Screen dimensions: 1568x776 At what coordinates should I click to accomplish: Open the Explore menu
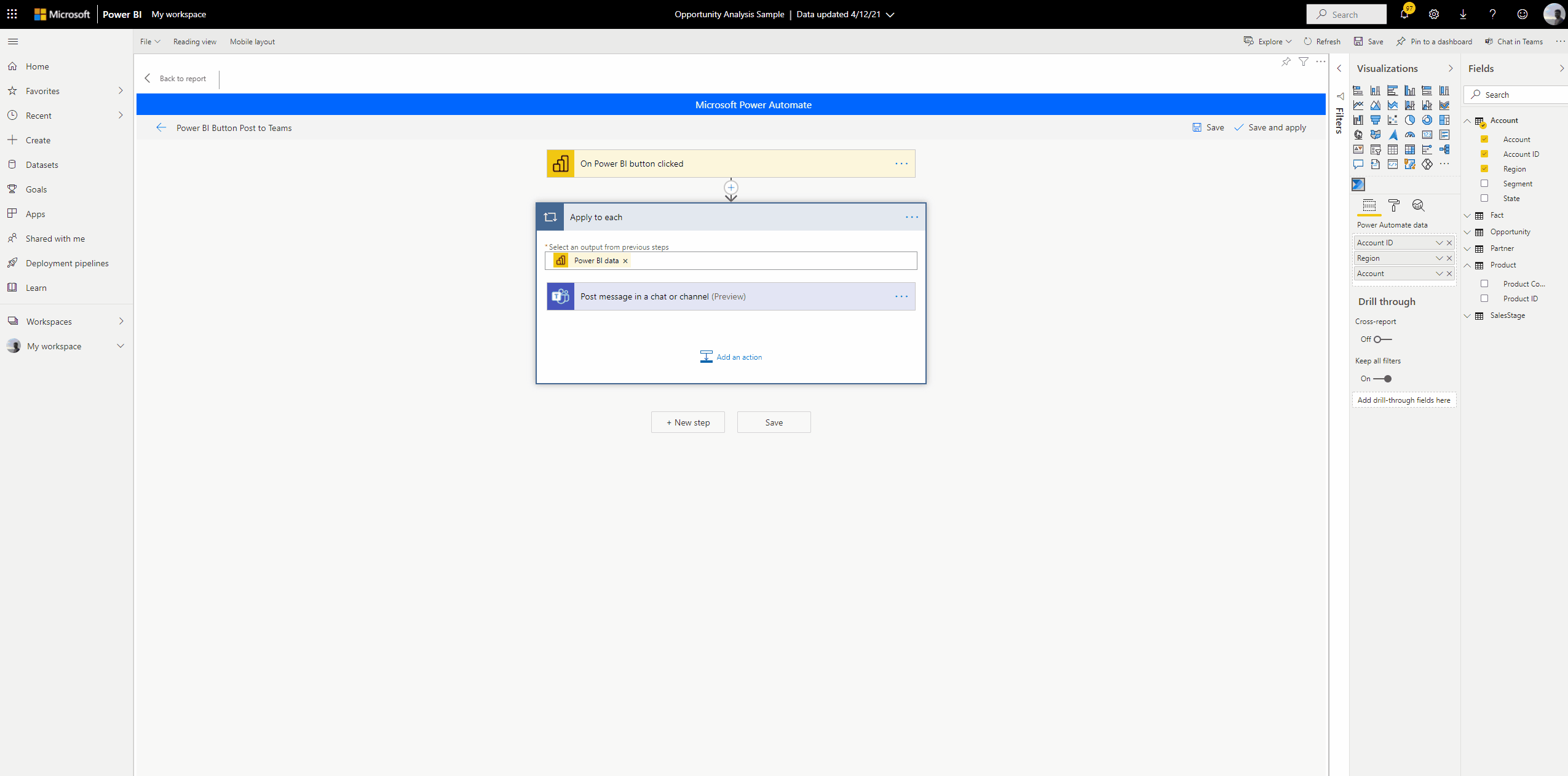click(1268, 42)
